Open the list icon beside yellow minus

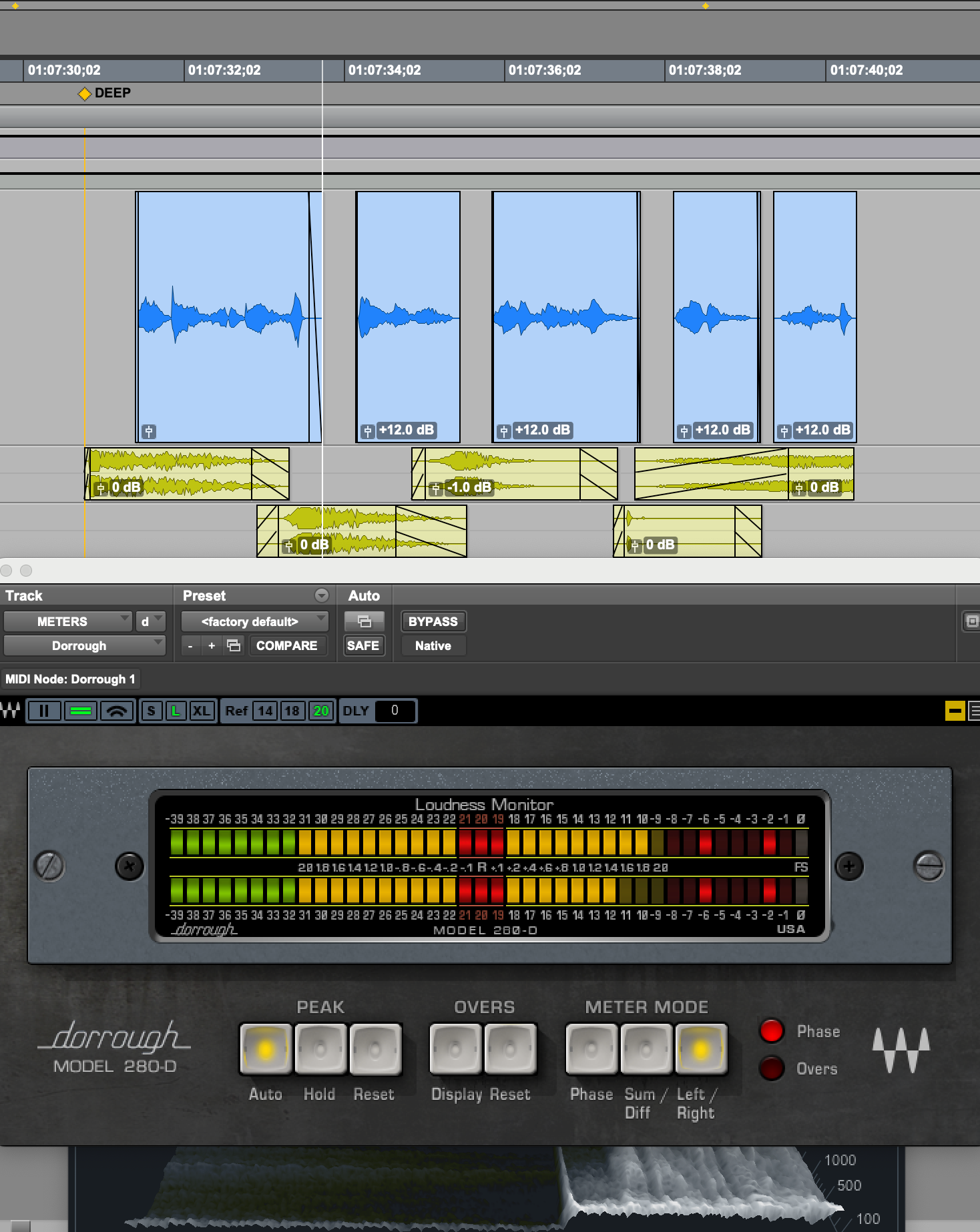[x=974, y=711]
